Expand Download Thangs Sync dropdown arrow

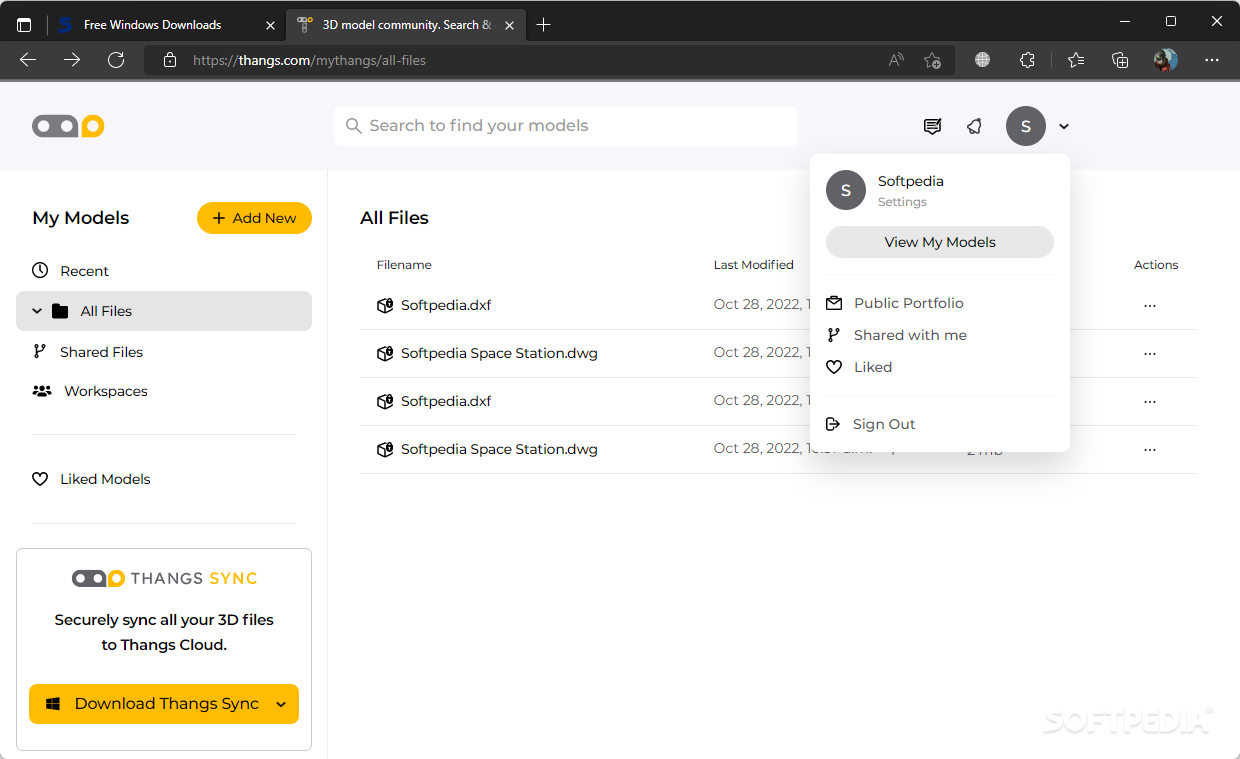point(281,704)
